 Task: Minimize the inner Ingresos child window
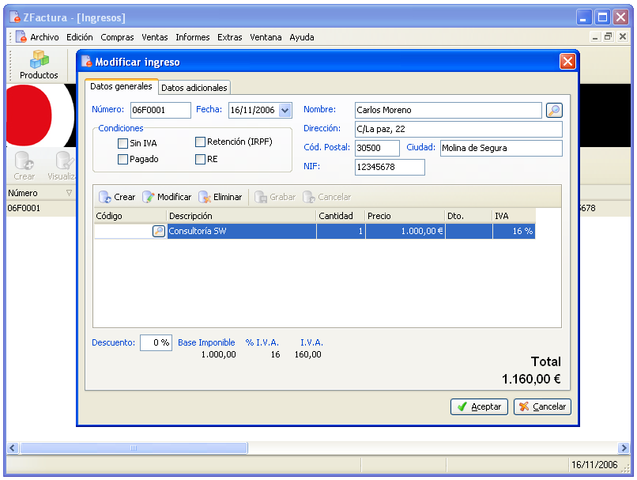[x=595, y=37]
